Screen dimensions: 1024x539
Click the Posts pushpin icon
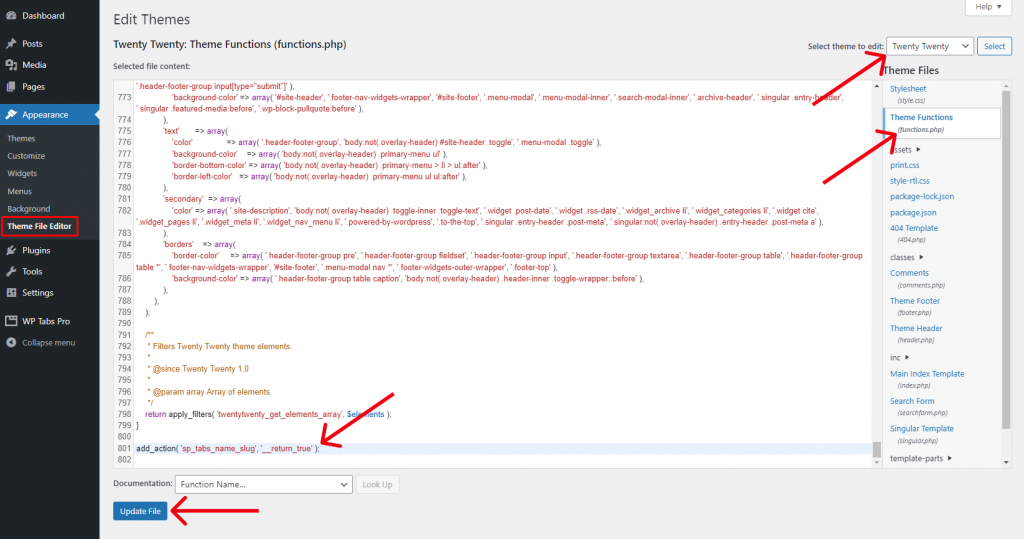tap(11, 44)
